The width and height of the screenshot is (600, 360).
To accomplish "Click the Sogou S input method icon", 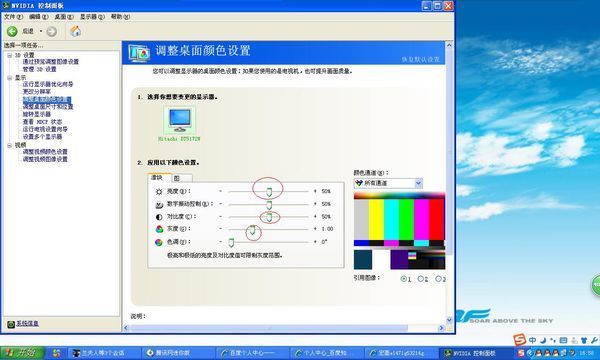I will [520, 339].
